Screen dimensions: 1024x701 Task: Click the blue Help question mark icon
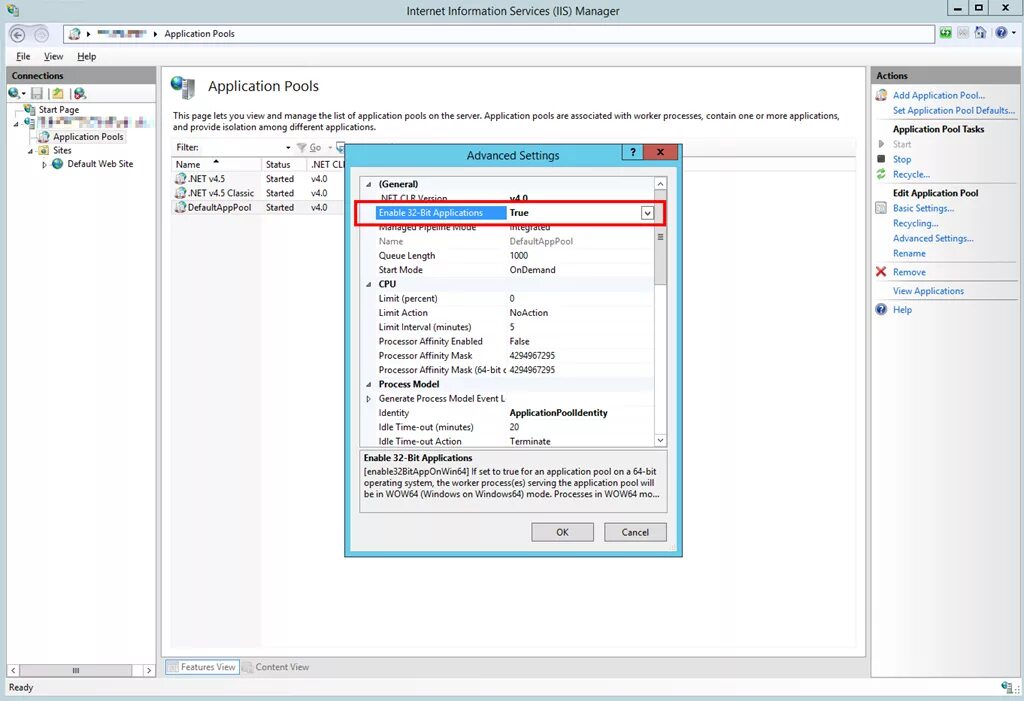coord(1000,33)
